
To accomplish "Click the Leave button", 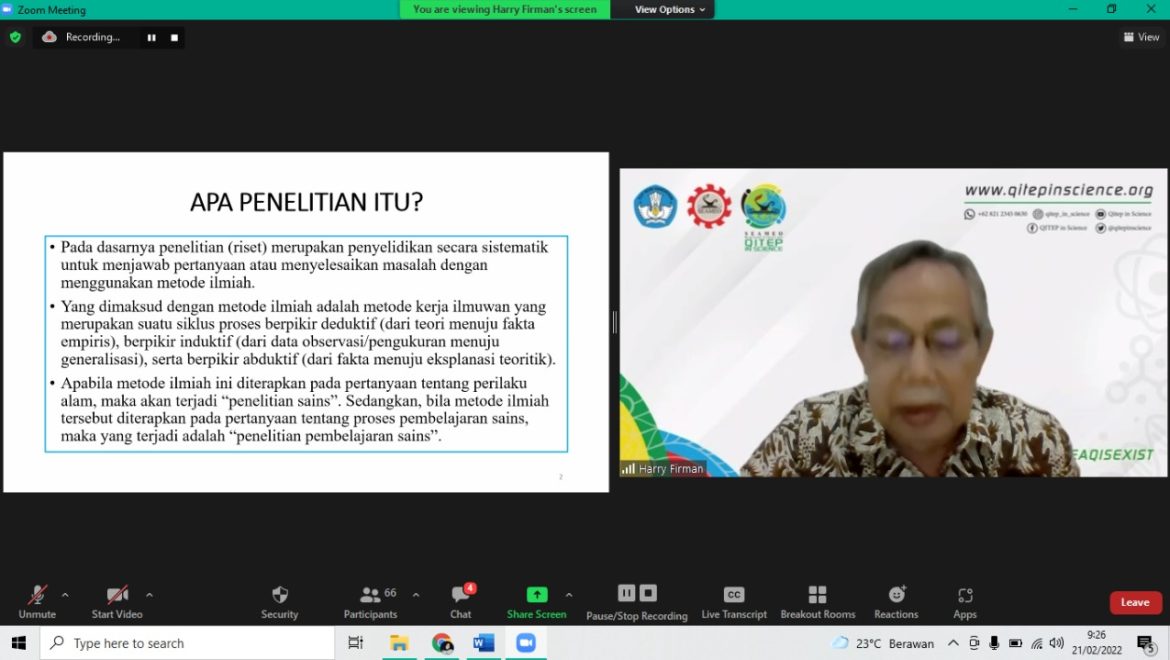I will (1134, 602).
